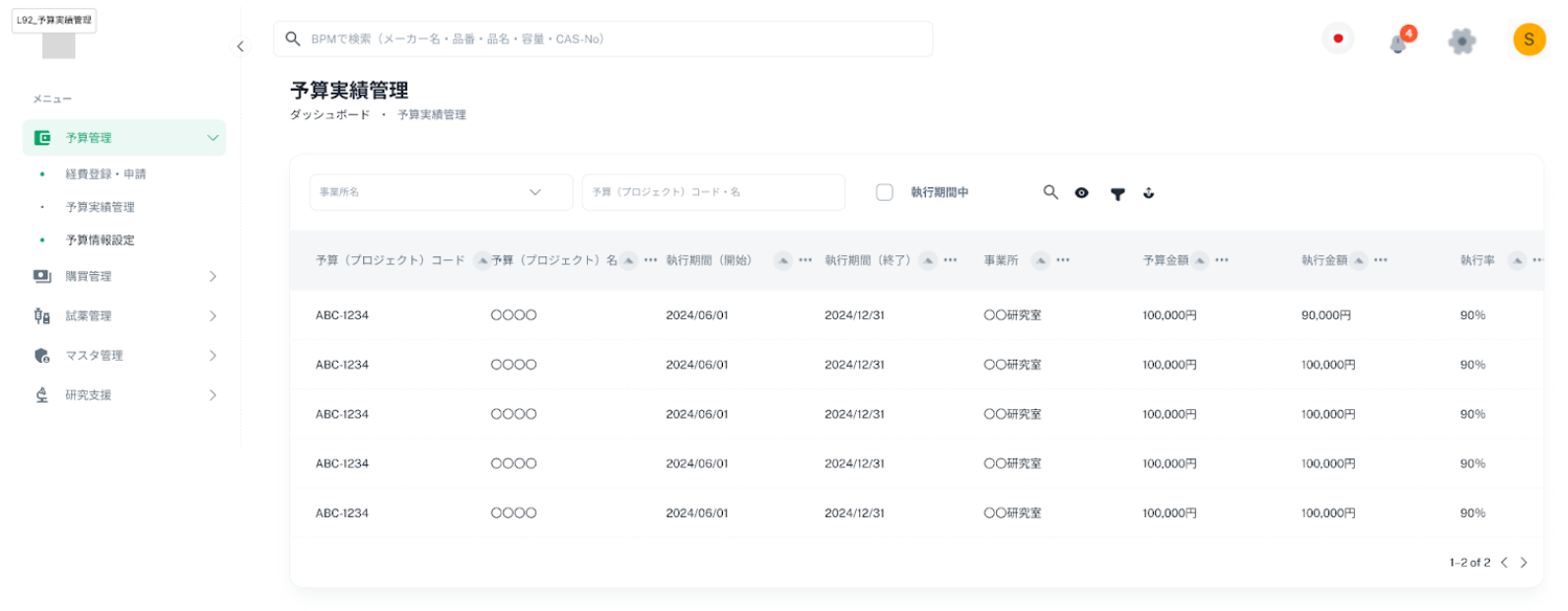
Task: Click the 予算(プロジェクト)コード・名 input field
Action: (713, 192)
